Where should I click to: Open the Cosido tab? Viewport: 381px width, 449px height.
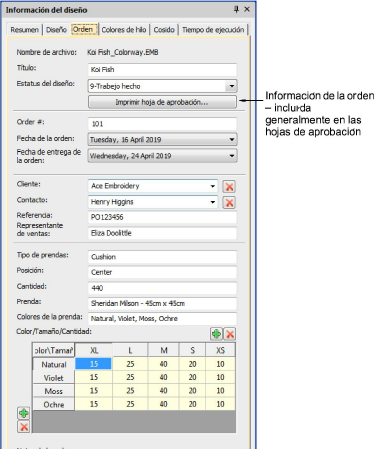point(164,30)
